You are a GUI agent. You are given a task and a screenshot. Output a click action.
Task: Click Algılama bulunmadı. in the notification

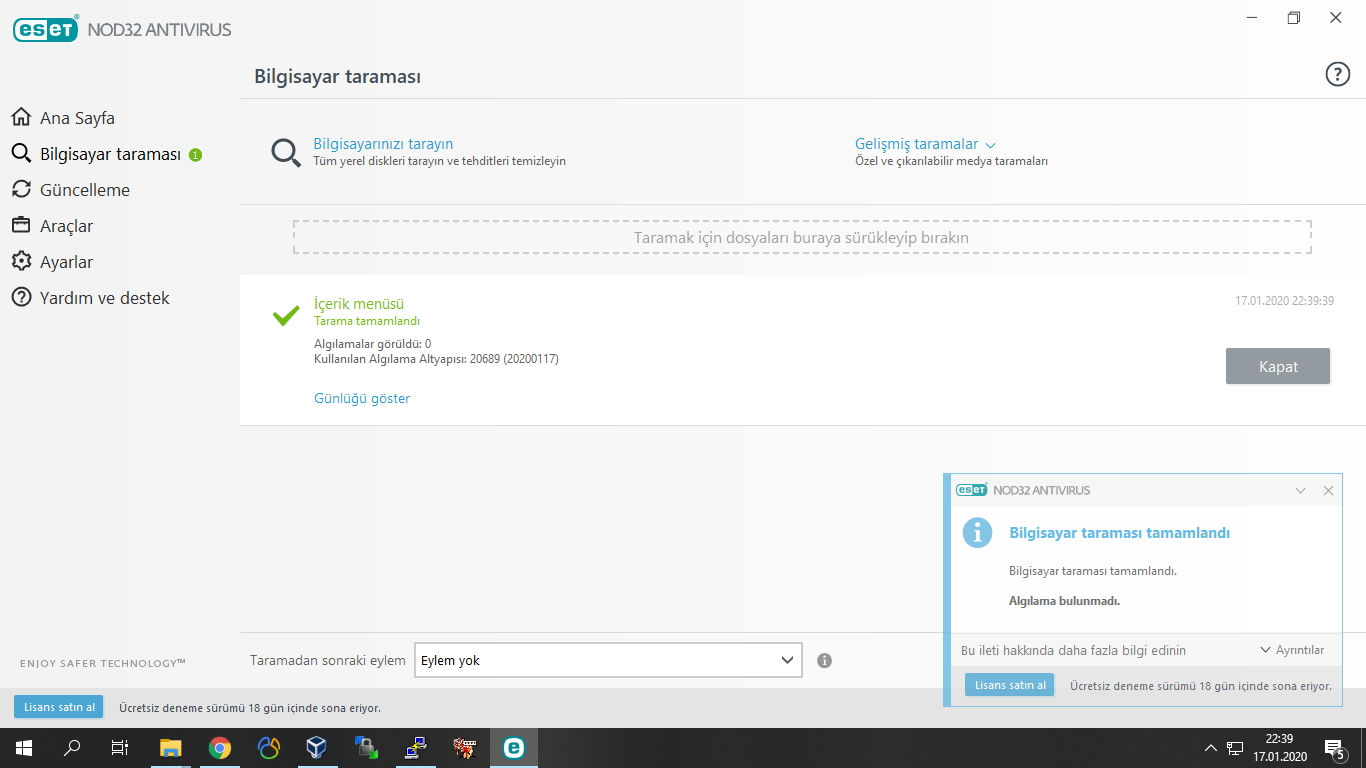click(x=1065, y=601)
